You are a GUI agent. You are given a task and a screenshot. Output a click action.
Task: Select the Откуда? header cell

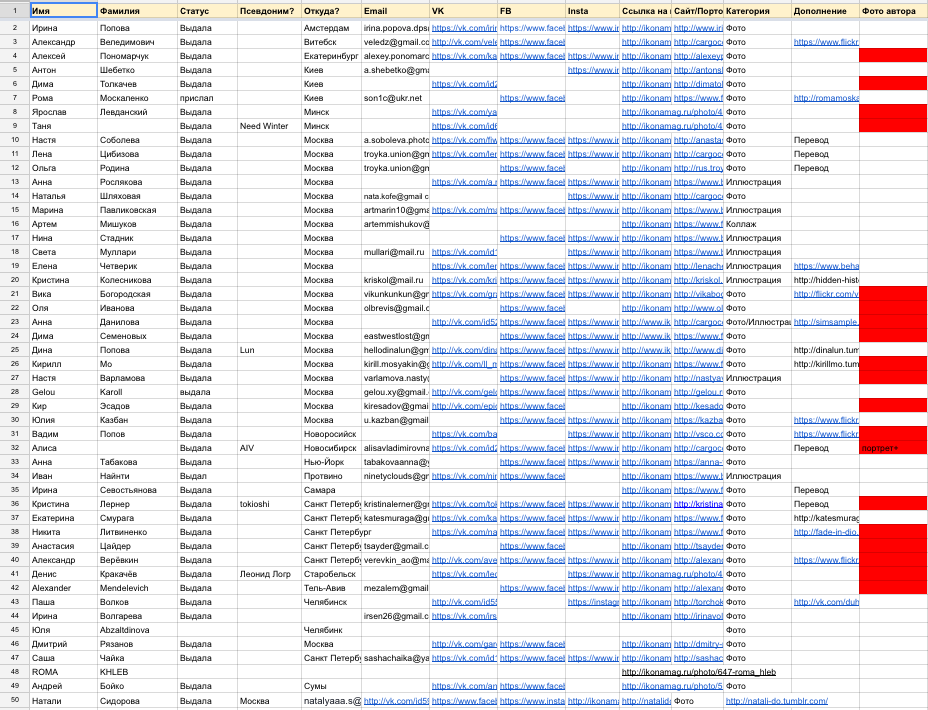click(331, 11)
